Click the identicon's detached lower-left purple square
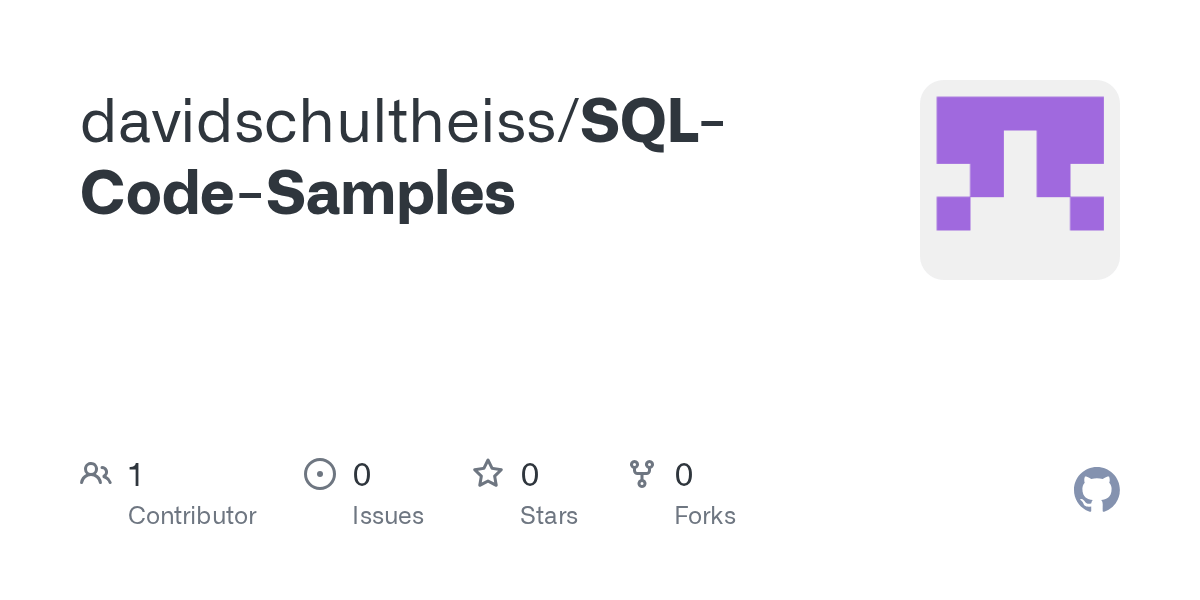The width and height of the screenshot is (1200, 600). point(953,213)
